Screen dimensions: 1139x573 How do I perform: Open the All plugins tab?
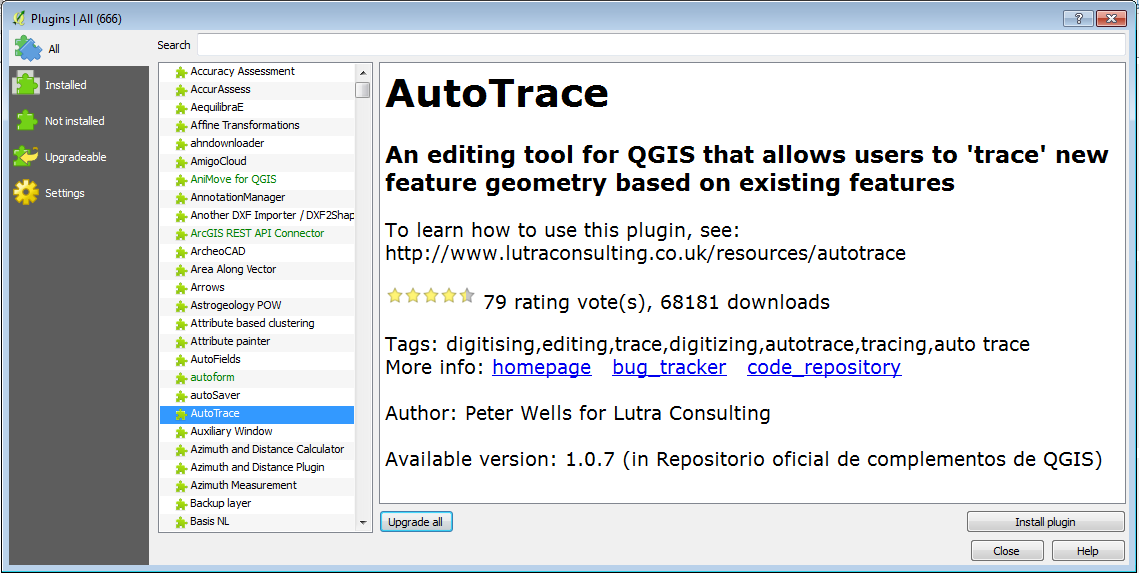click(79, 49)
